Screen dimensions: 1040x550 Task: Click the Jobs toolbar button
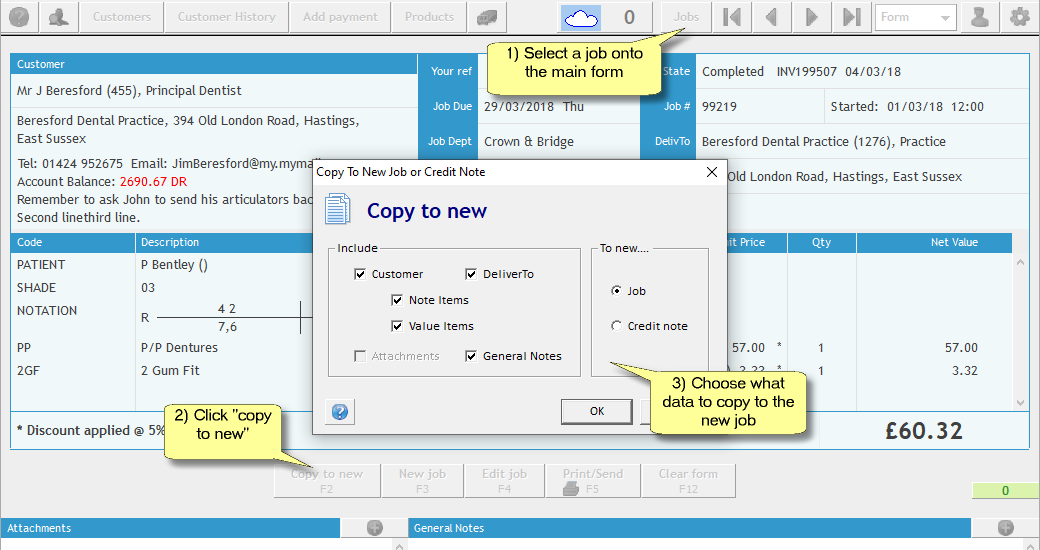(x=686, y=17)
